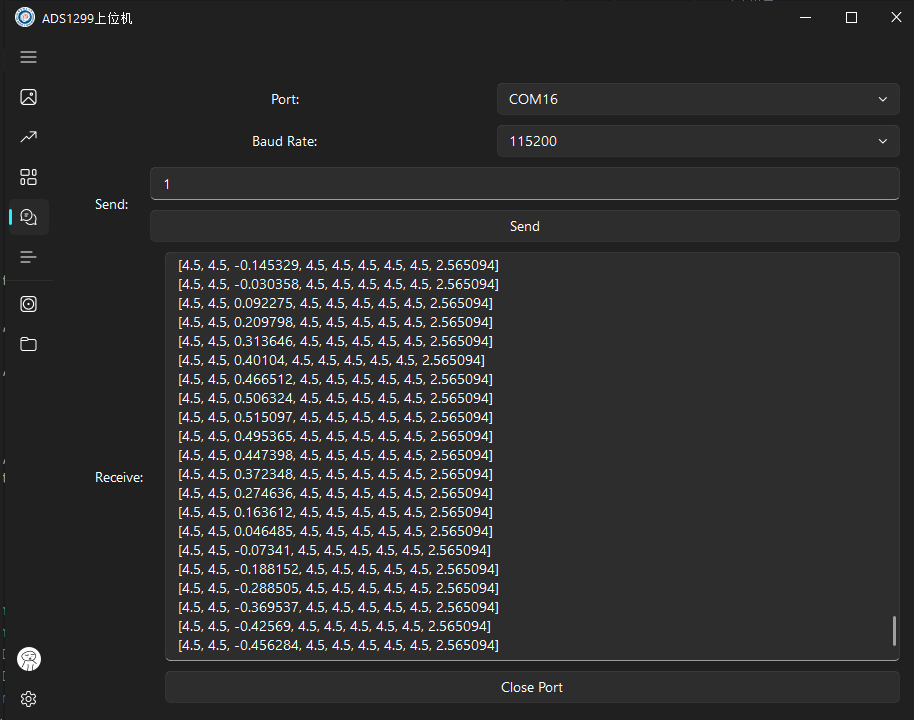Click the Close Port button
The image size is (914, 720).
(x=532, y=687)
